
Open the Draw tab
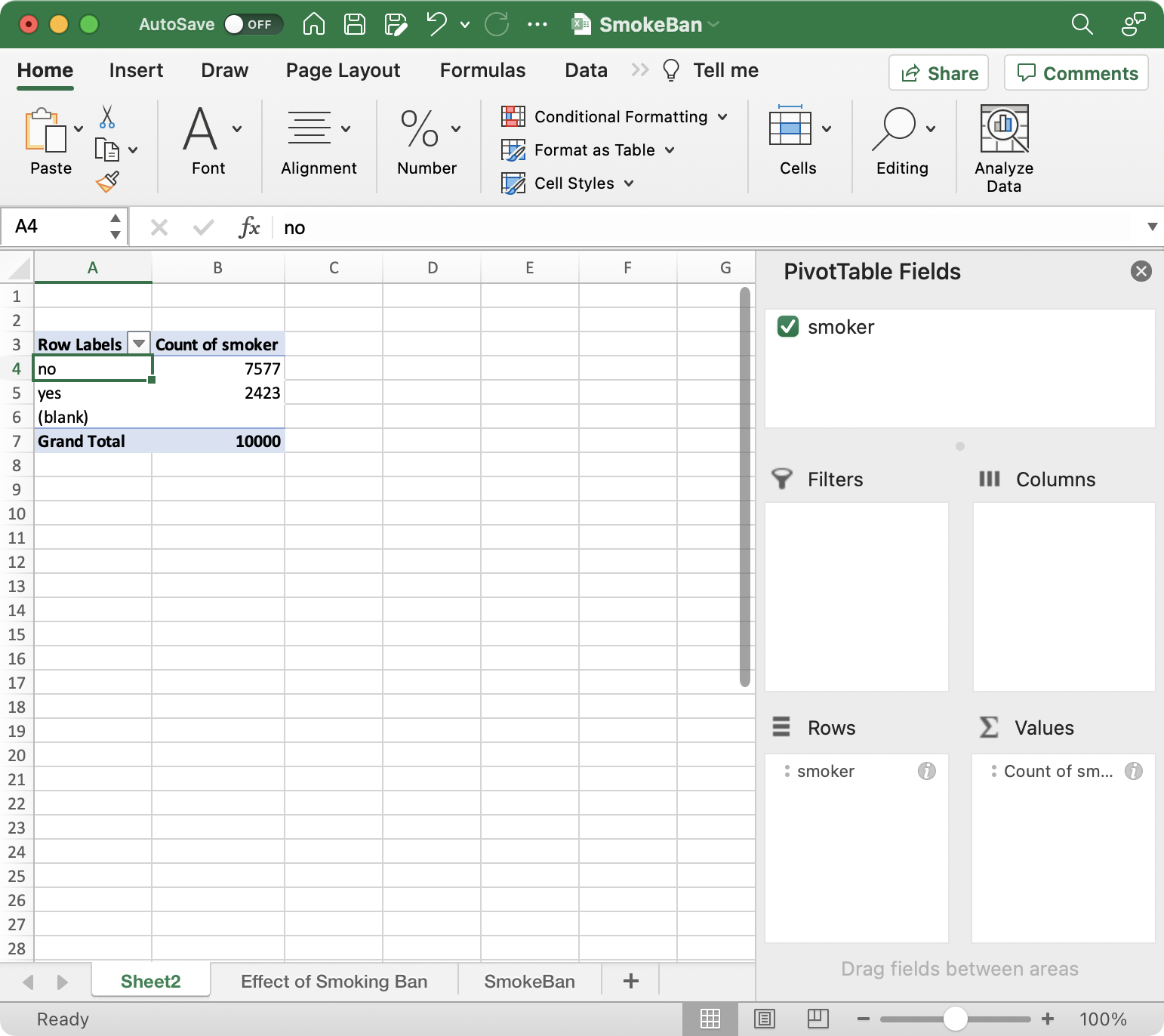(224, 70)
